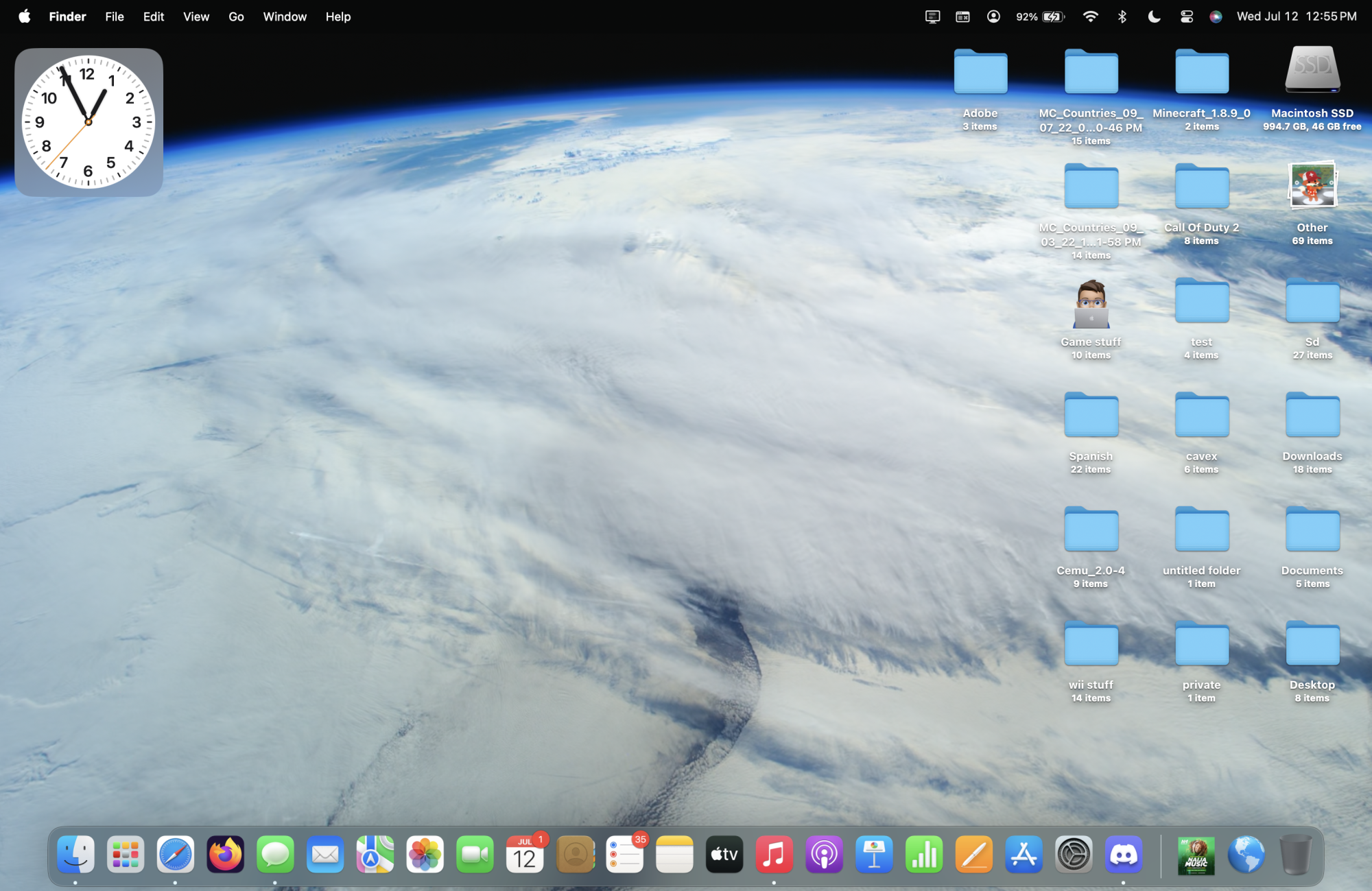Click the date and time in menu bar
The width and height of the screenshot is (1372, 891).
pos(1296,16)
